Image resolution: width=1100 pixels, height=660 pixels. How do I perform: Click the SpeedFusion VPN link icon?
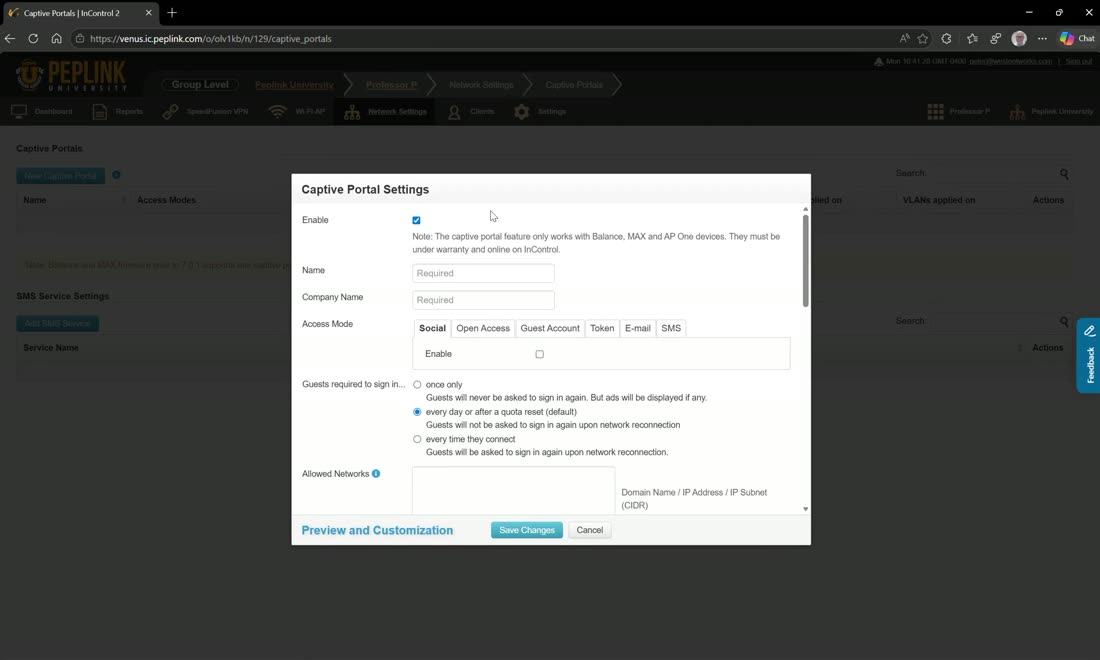coord(170,112)
